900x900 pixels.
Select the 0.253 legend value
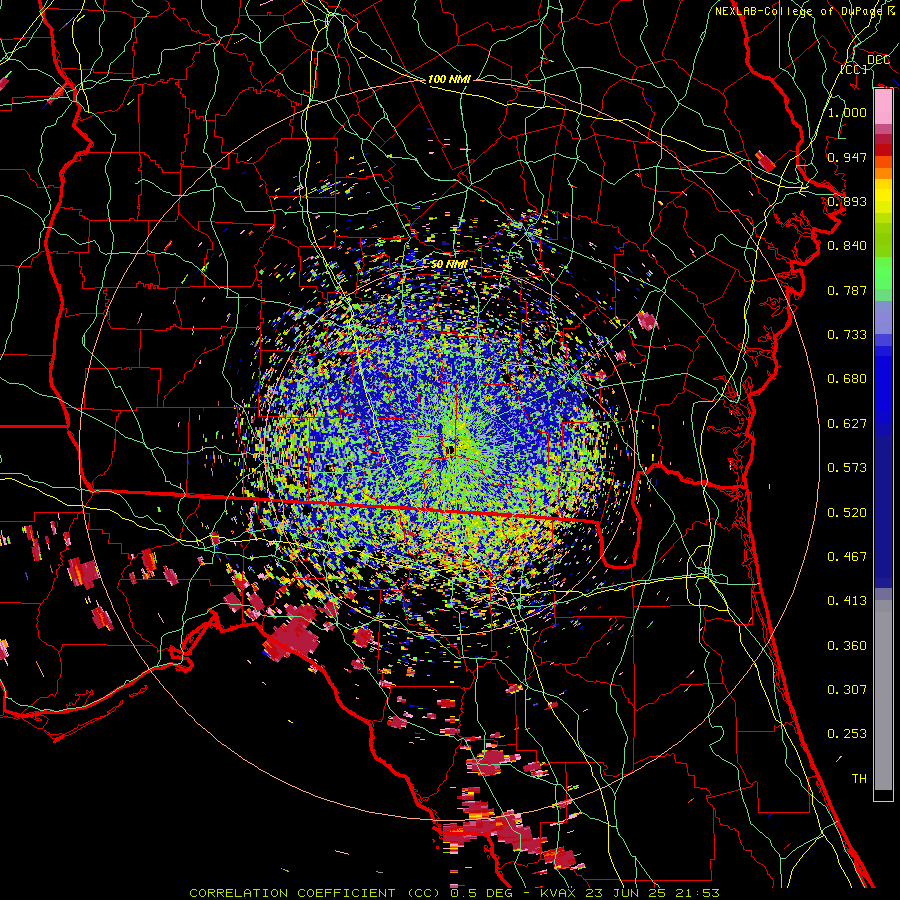(x=847, y=734)
